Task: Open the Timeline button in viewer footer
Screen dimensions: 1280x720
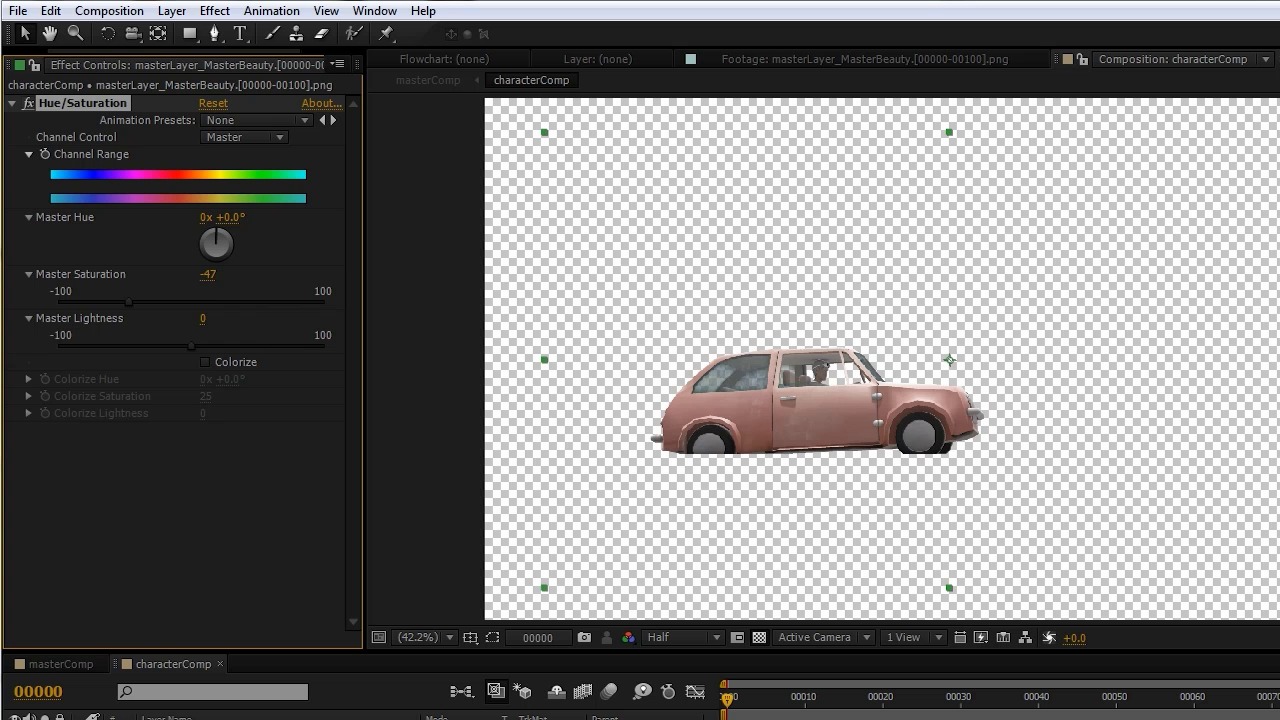Action: pyautogui.click(x=1003, y=637)
